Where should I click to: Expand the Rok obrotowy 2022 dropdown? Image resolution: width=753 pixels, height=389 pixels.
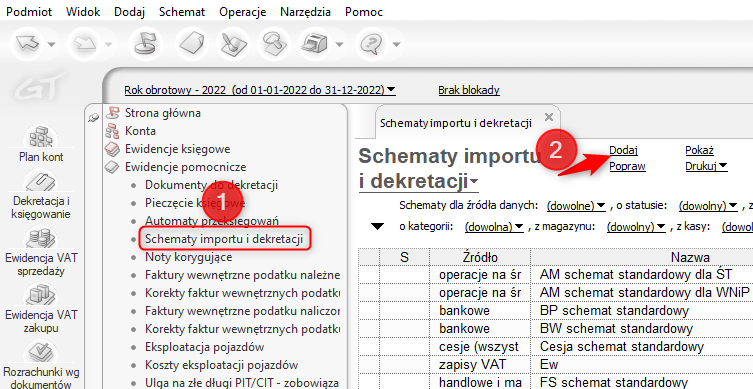click(x=260, y=90)
